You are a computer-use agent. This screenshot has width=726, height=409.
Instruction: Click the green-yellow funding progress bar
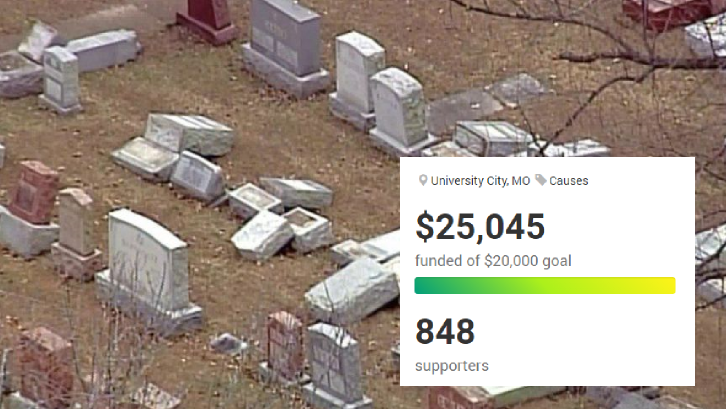[545, 285]
